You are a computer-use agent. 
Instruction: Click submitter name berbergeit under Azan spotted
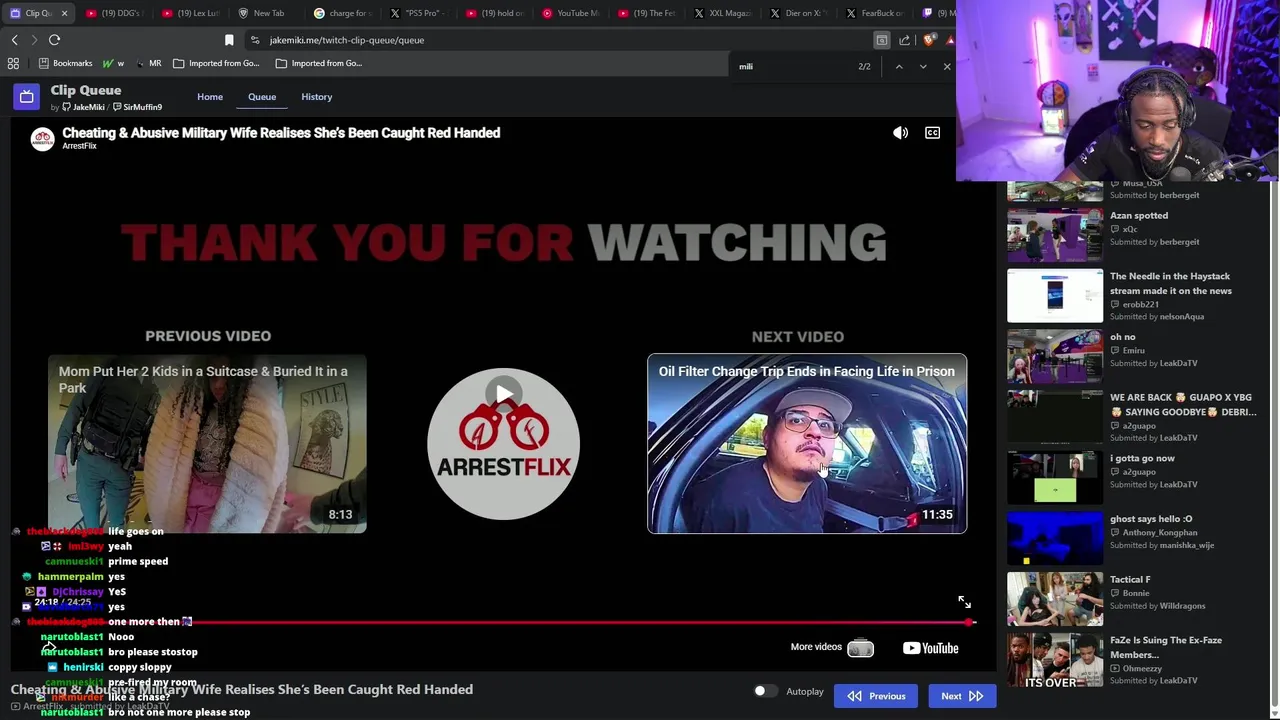click(x=1179, y=242)
